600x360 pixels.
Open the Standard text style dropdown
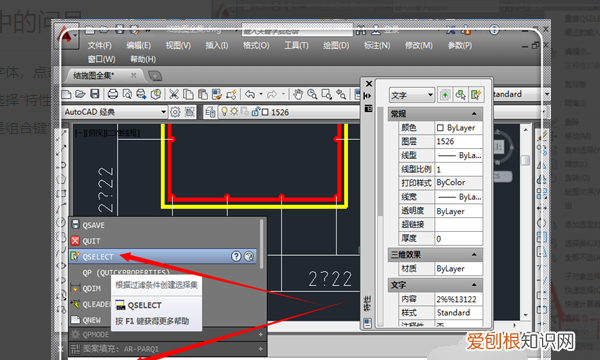tap(546, 94)
